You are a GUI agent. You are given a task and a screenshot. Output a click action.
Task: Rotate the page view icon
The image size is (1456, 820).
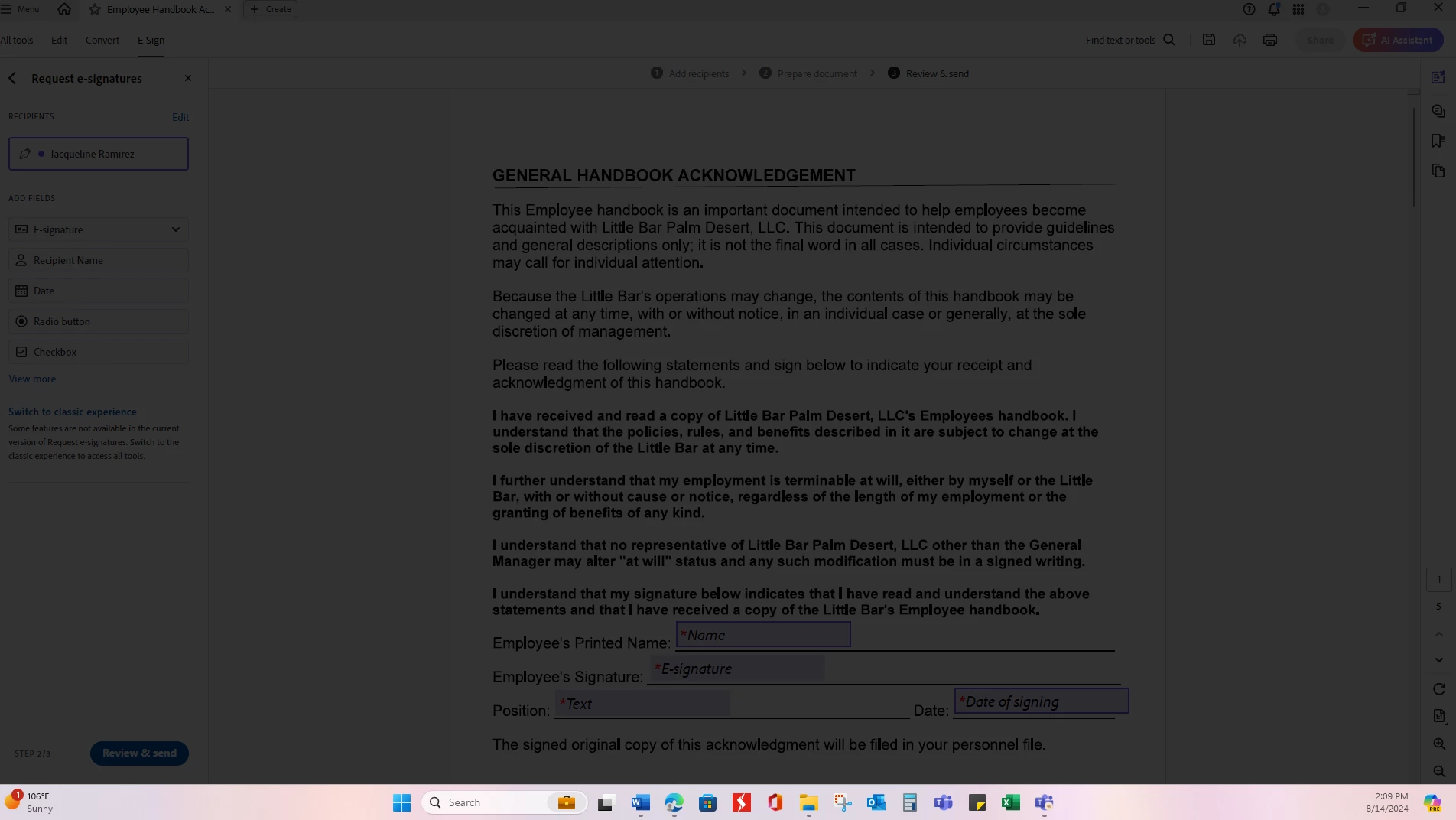coord(1438,689)
